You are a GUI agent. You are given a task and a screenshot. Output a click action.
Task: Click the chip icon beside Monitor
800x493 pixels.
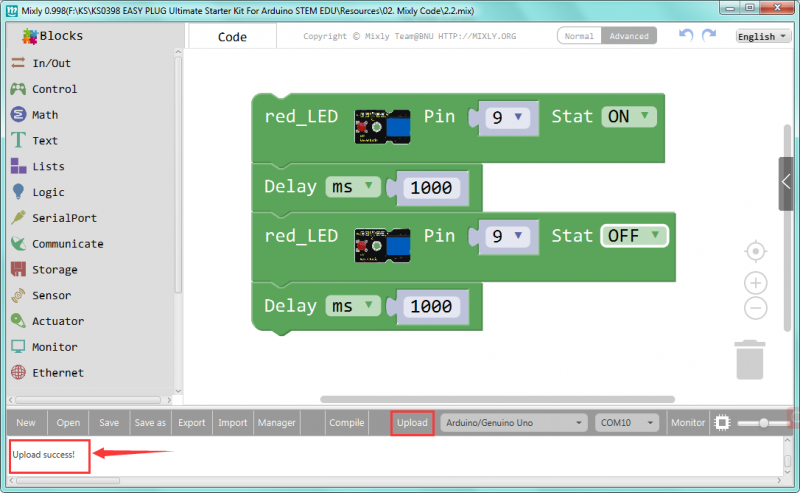click(x=722, y=423)
